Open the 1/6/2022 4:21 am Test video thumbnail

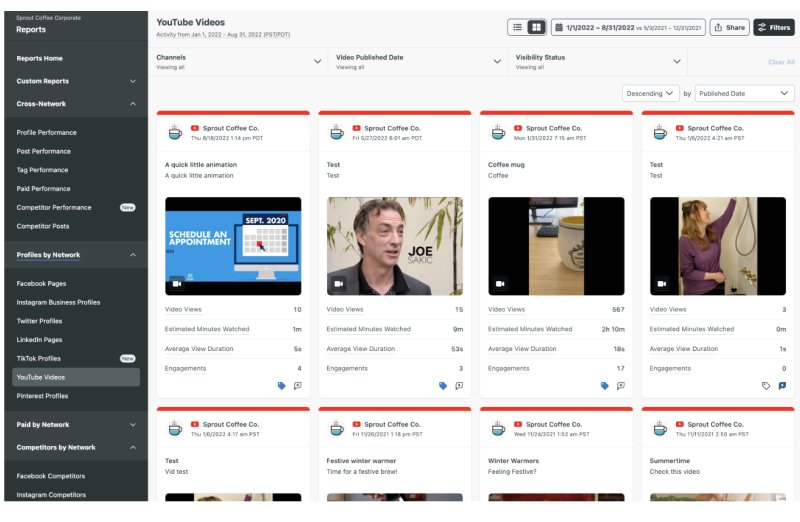point(718,246)
